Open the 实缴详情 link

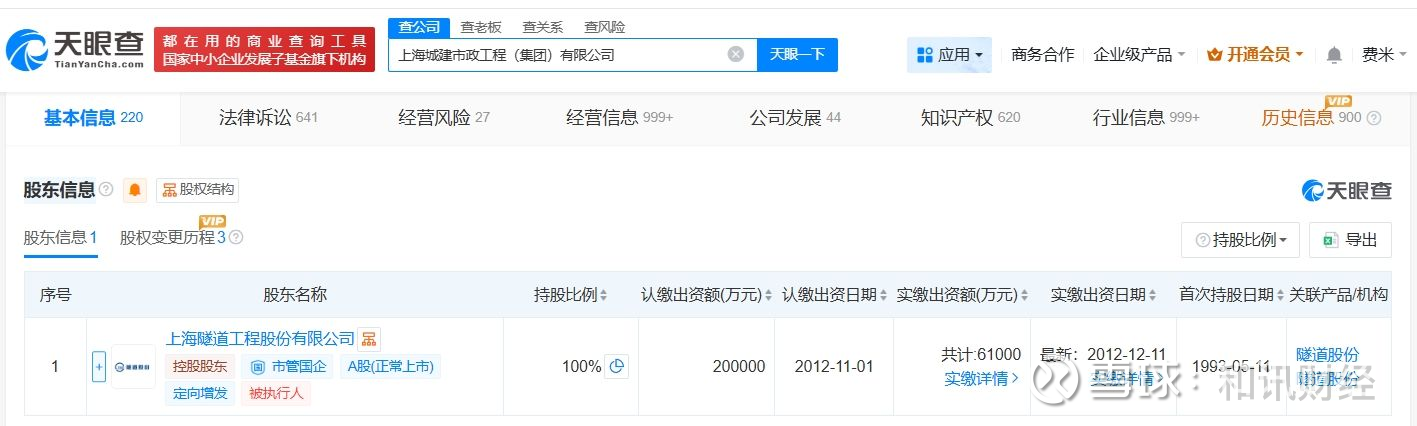point(982,378)
